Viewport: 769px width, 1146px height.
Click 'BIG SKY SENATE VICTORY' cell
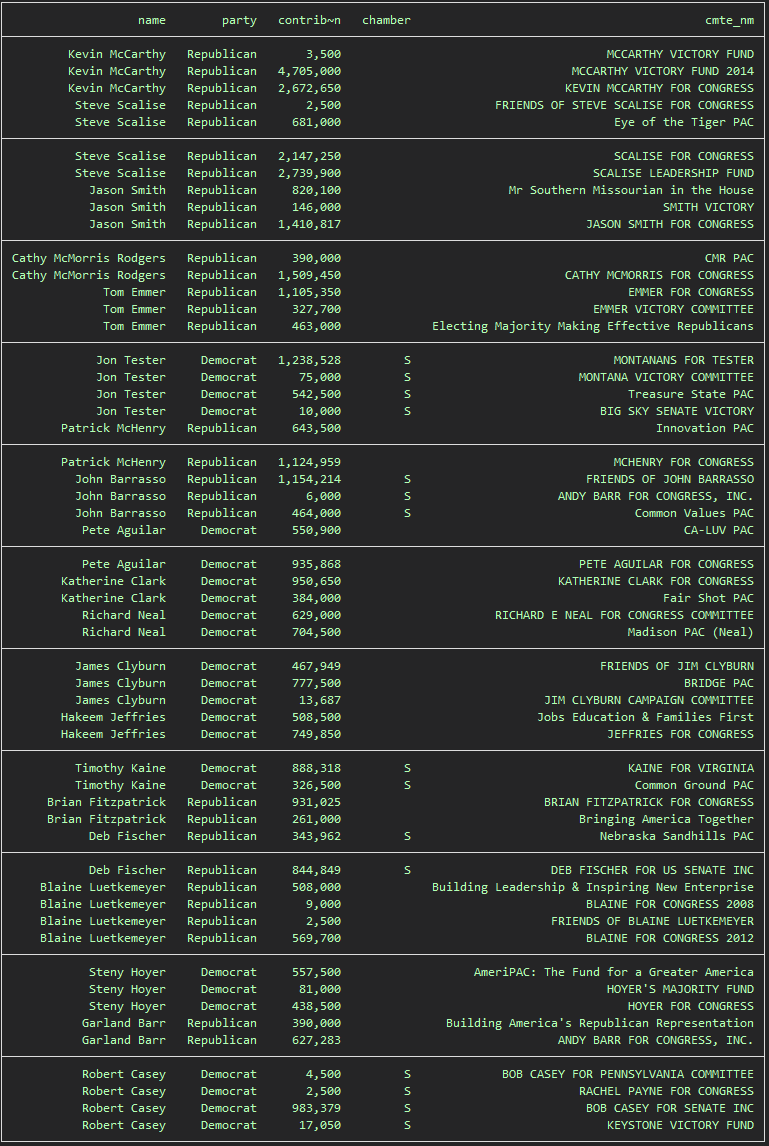coord(677,411)
